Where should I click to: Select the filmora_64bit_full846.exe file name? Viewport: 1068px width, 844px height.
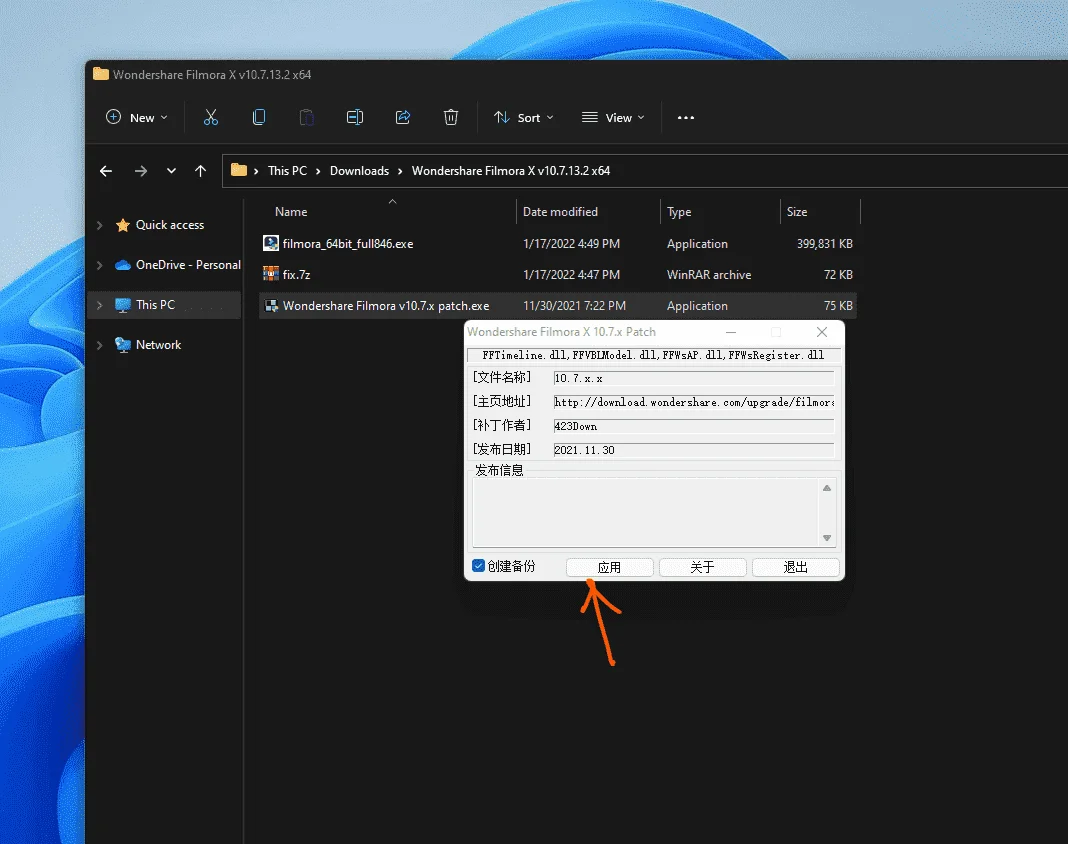coord(348,243)
